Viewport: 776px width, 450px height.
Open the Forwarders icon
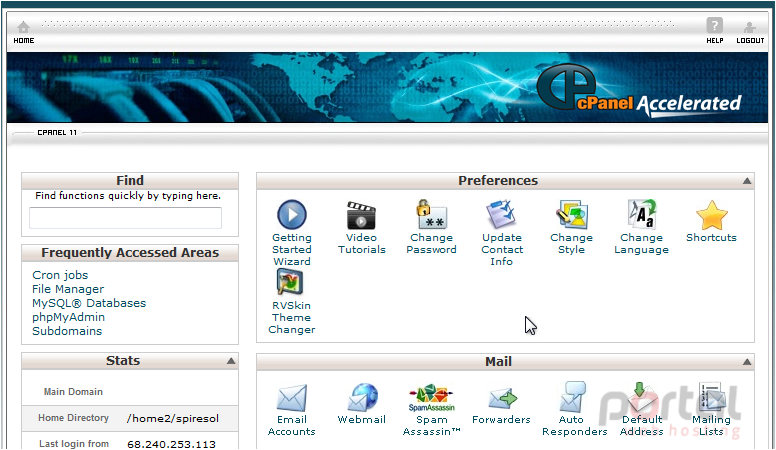click(502, 399)
